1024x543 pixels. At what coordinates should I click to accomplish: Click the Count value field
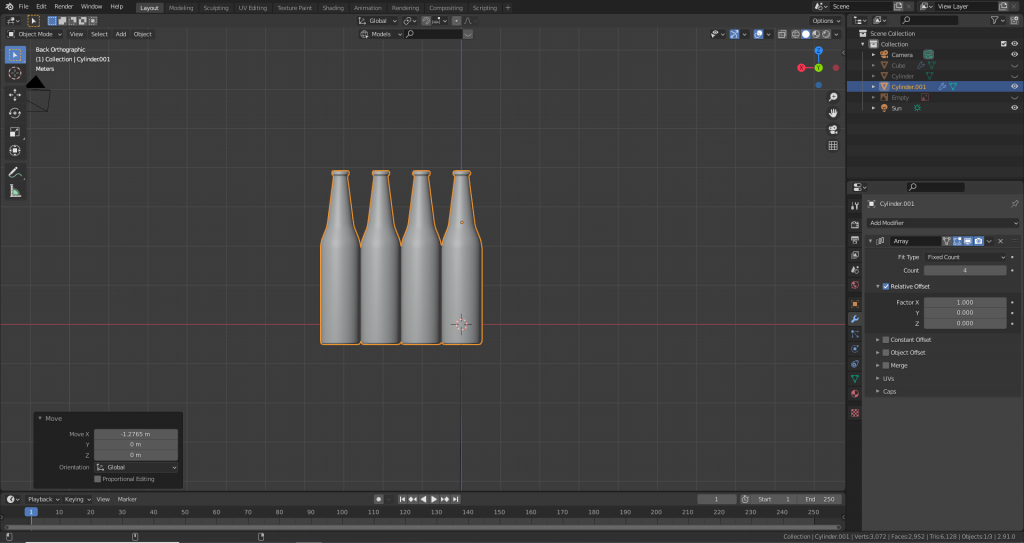(x=965, y=270)
